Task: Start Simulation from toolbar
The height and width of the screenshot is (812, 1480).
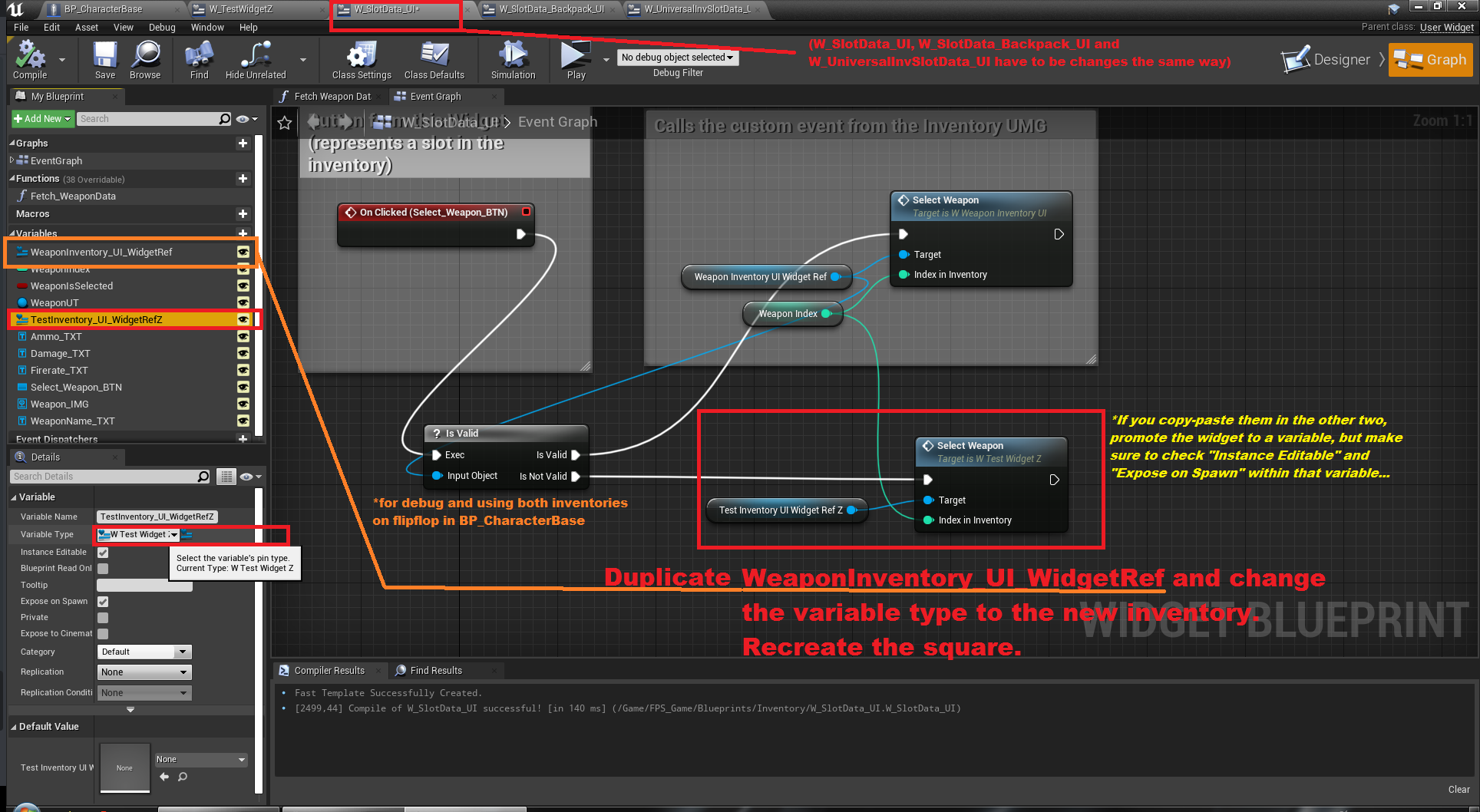Action: point(513,60)
